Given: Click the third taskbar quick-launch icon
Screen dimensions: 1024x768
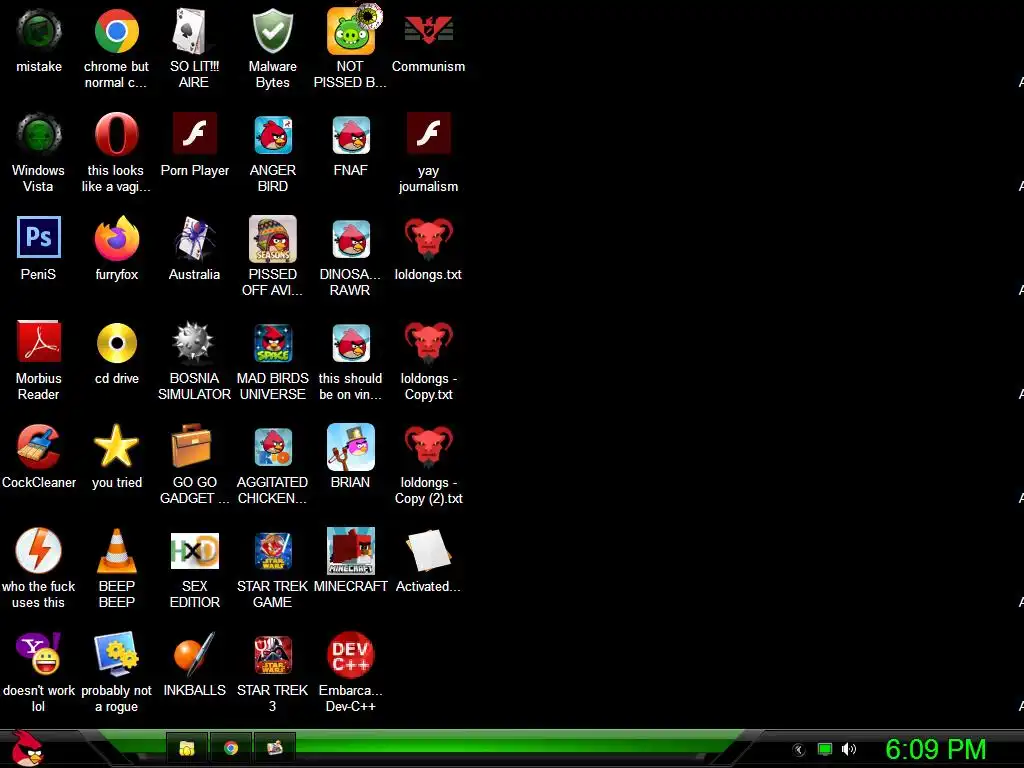Looking at the screenshot, I should (274, 748).
